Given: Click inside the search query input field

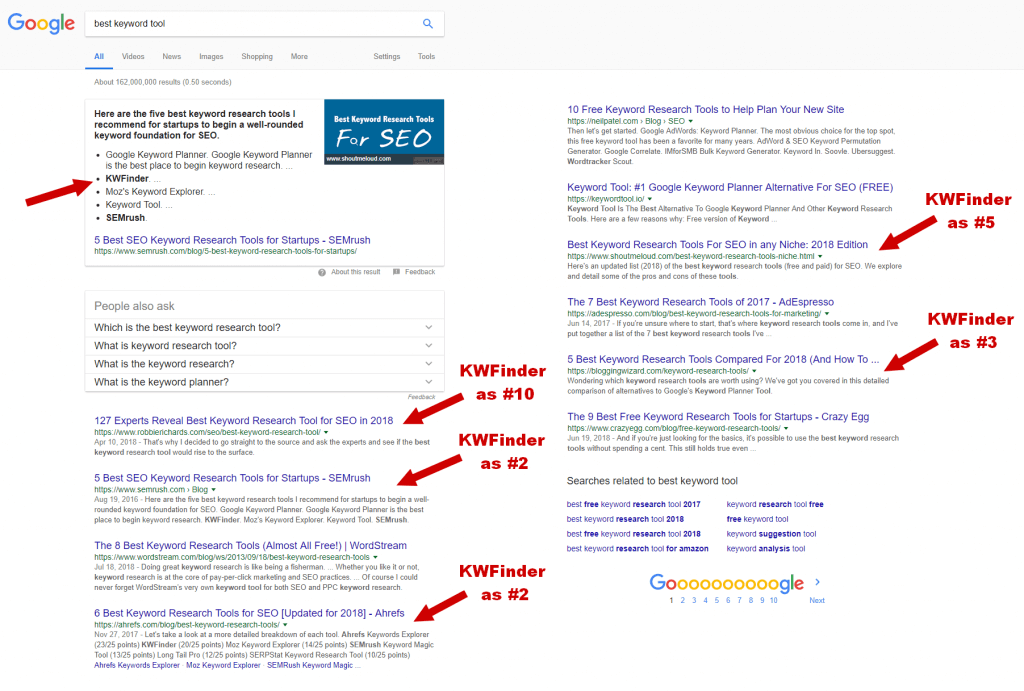Looking at the screenshot, I should coord(250,23).
